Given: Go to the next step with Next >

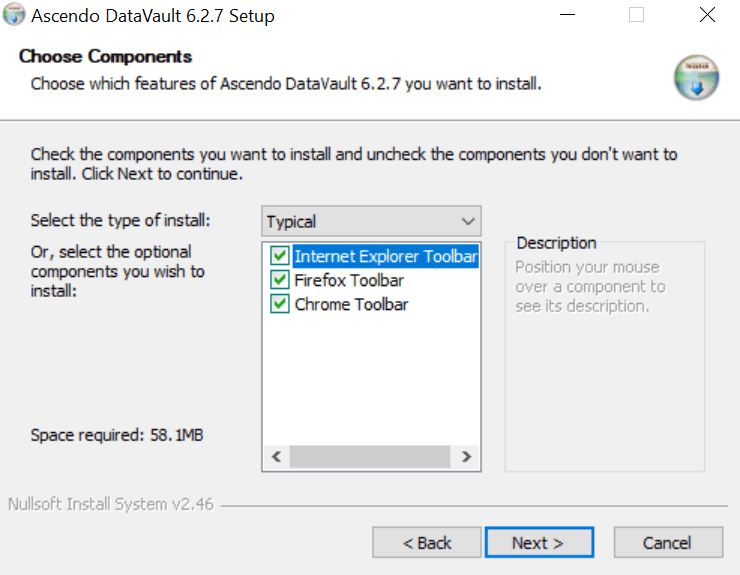Looking at the screenshot, I should point(539,542).
